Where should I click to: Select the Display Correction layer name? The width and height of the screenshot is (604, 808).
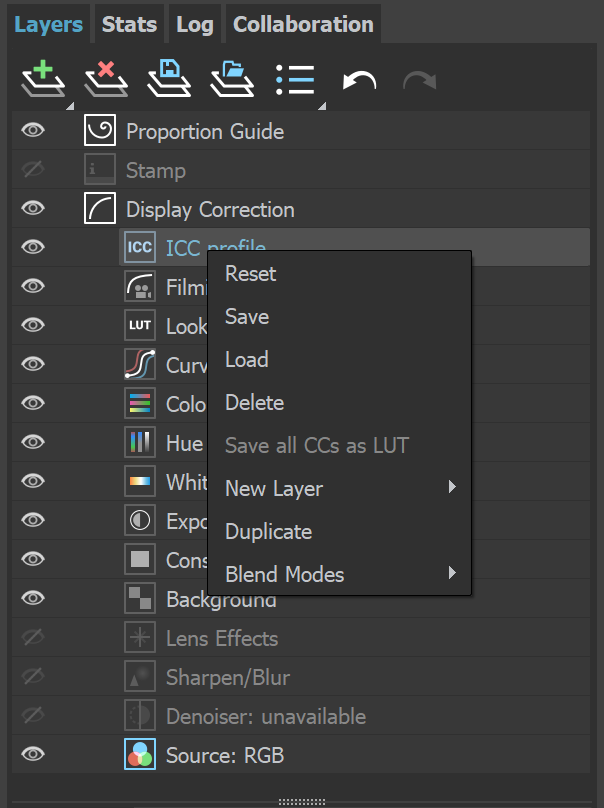coord(210,210)
